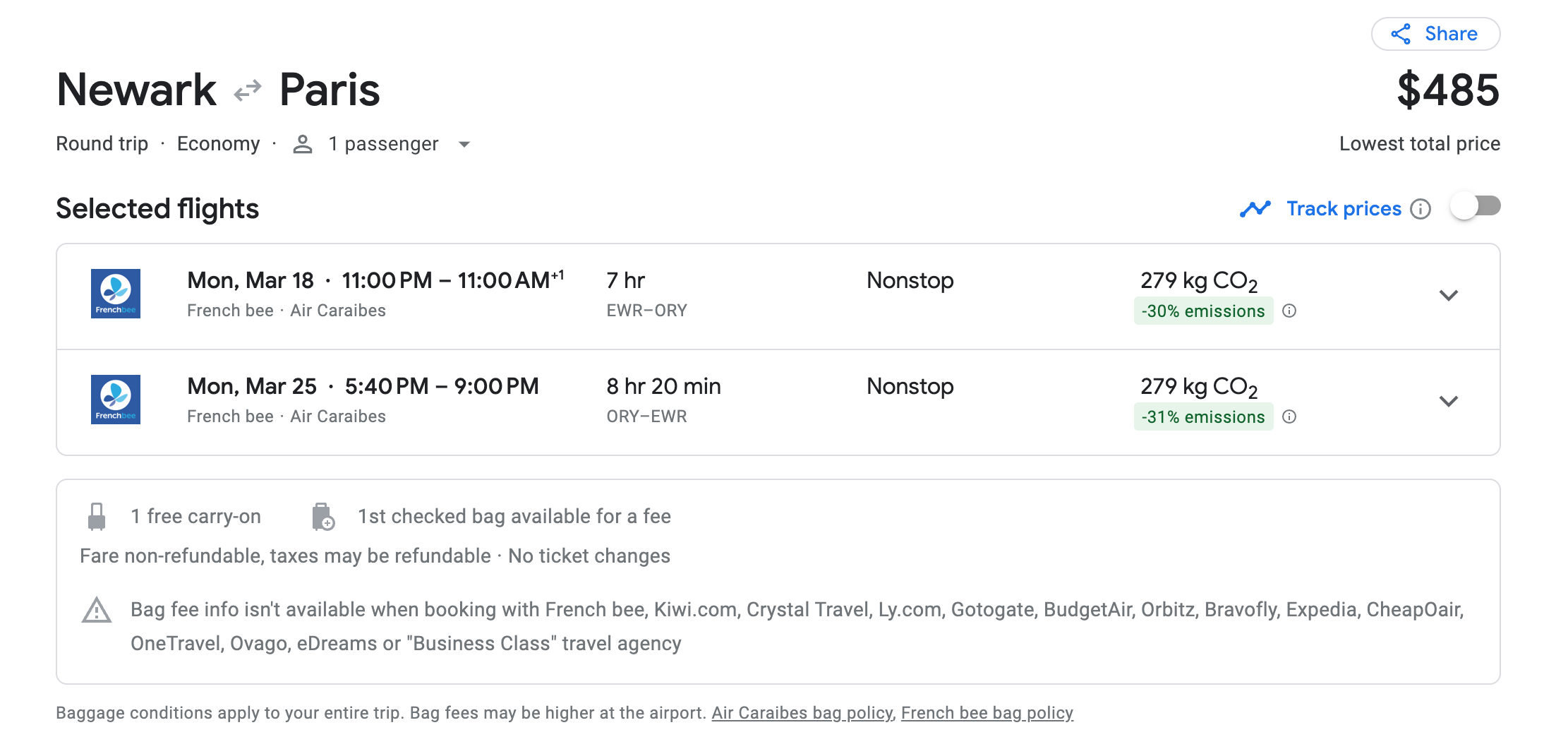Open the Air Caraibes bag policy link
Viewport: 1568px width, 737px height.
[802, 713]
